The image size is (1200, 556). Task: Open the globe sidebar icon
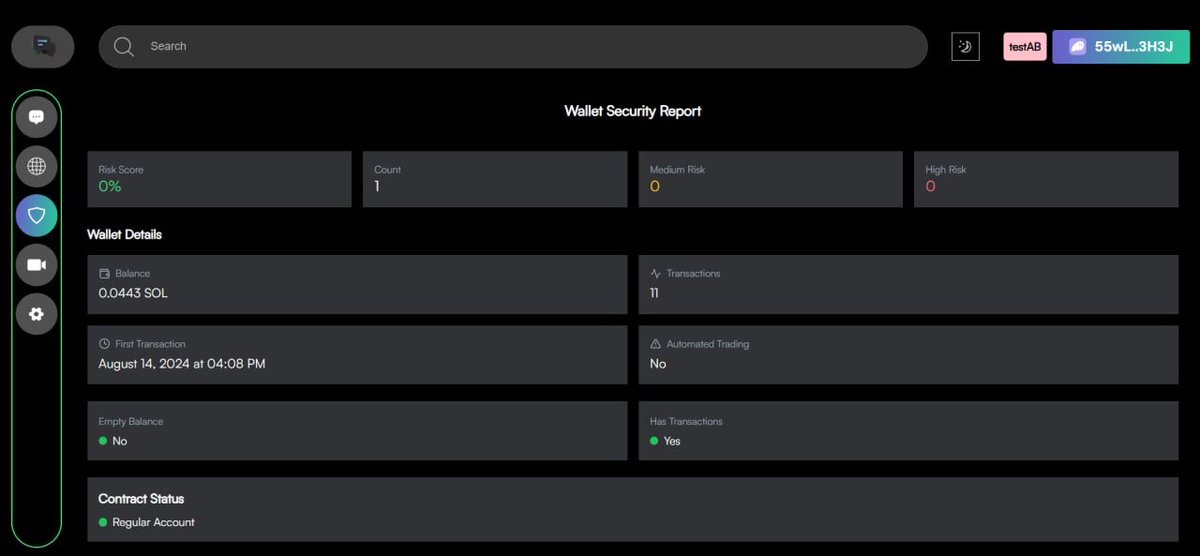[x=37, y=166]
